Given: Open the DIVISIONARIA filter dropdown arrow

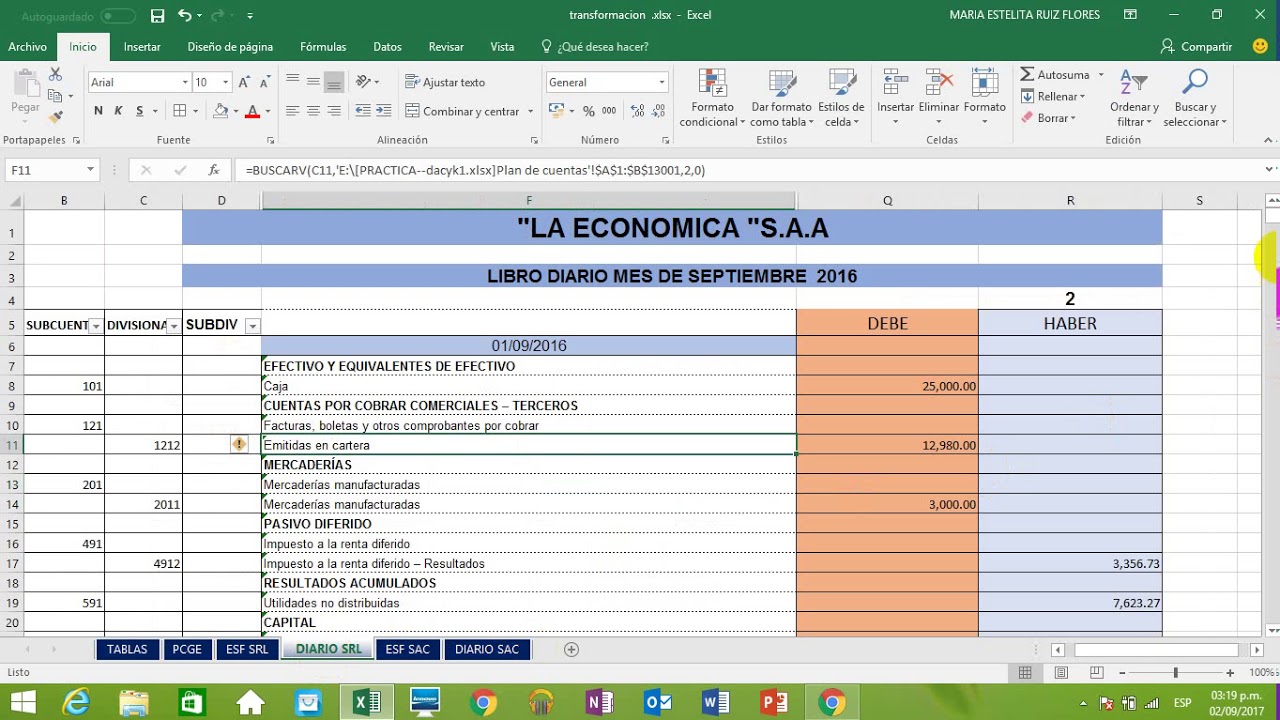Looking at the screenshot, I should pyautogui.click(x=174, y=326).
